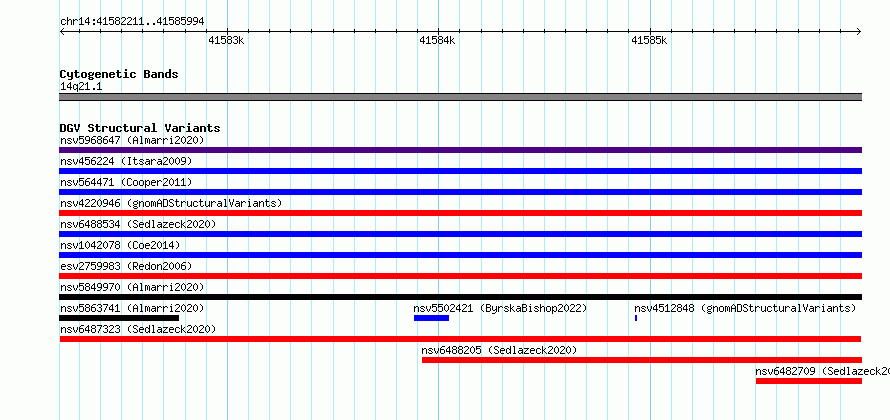Image resolution: width=890 pixels, height=420 pixels.
Task: Open nsv4220946 (gnomADStructuralVariants) label
Action: [171, 203]
